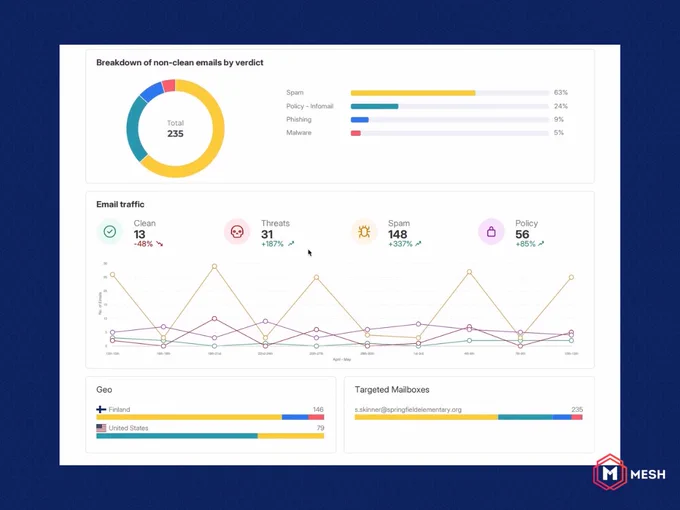The height and width of the screenshot is (510, 680).
Task: Click the 'Threats' stat label
Action: pos(275,223)
